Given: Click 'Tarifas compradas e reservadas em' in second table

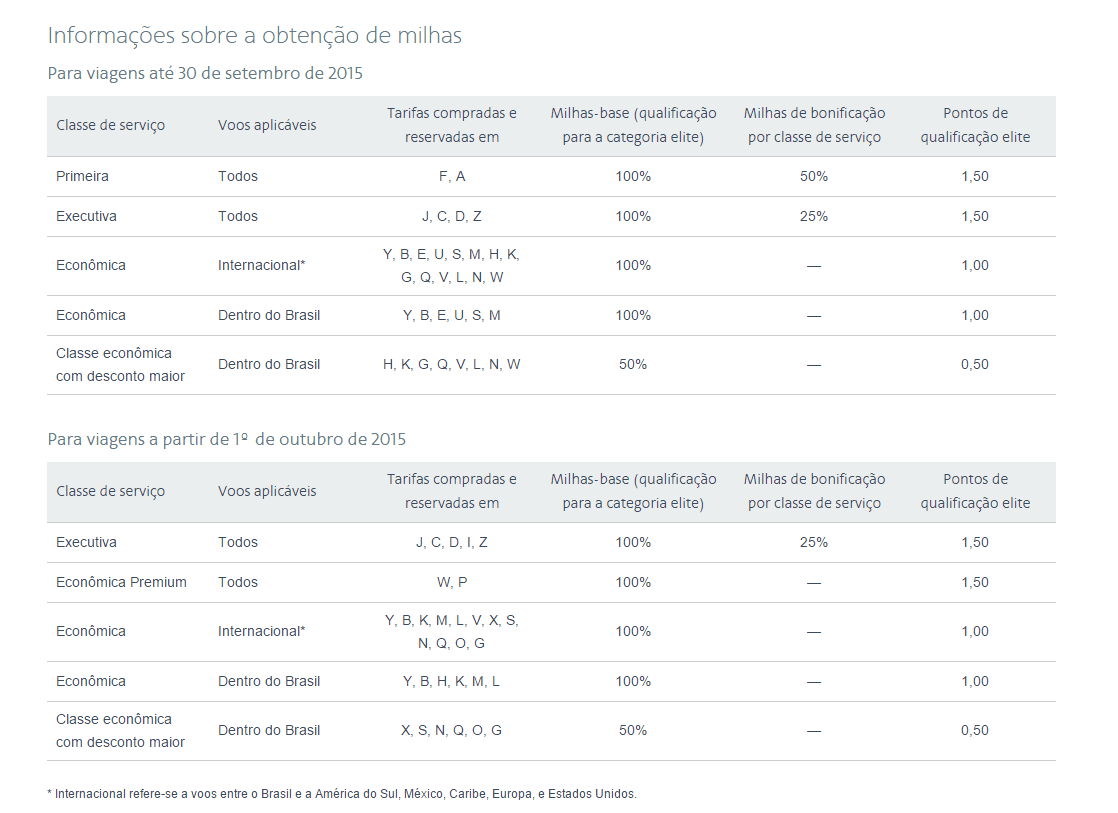Looking at the screenshot, I should tap(452, 491).
